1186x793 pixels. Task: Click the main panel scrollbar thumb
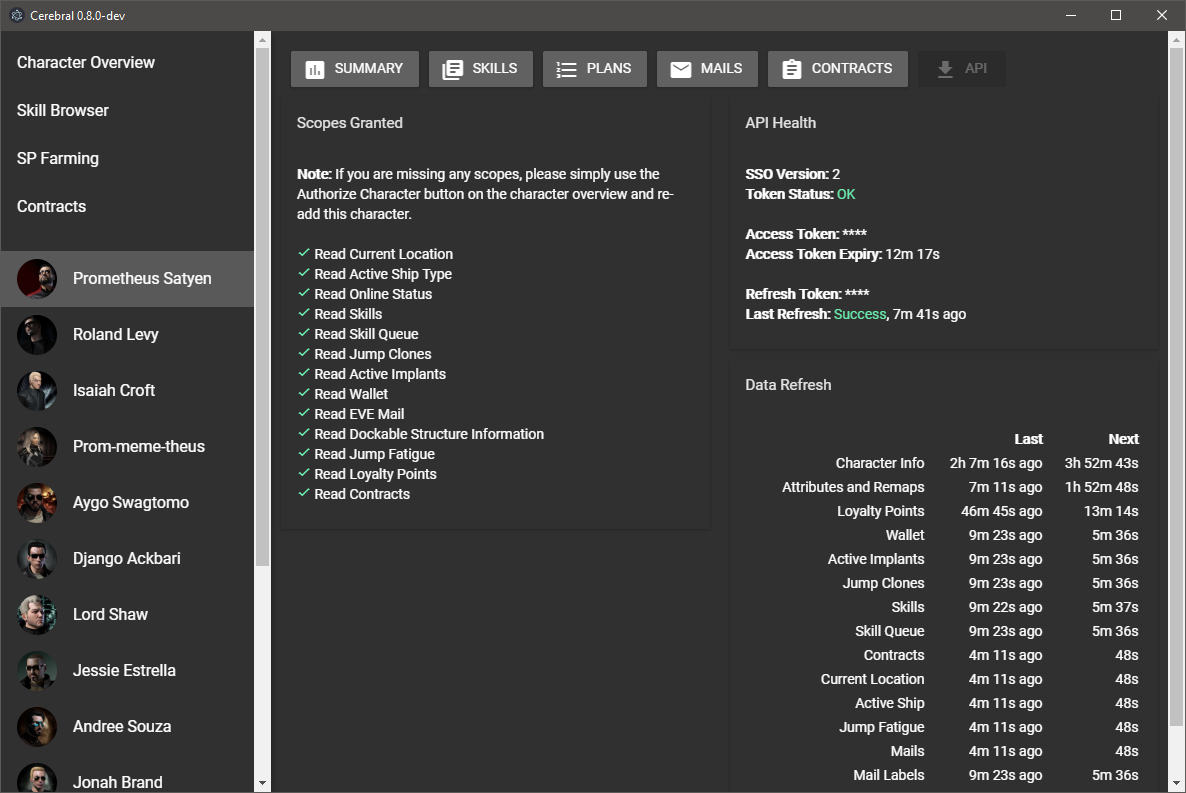click(1176, 386)
